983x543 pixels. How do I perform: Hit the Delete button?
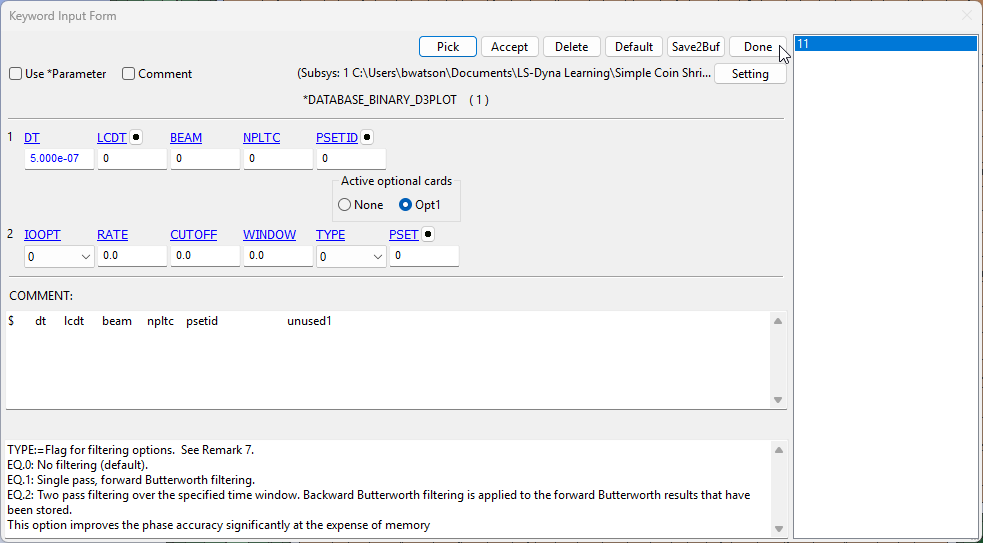572,47
